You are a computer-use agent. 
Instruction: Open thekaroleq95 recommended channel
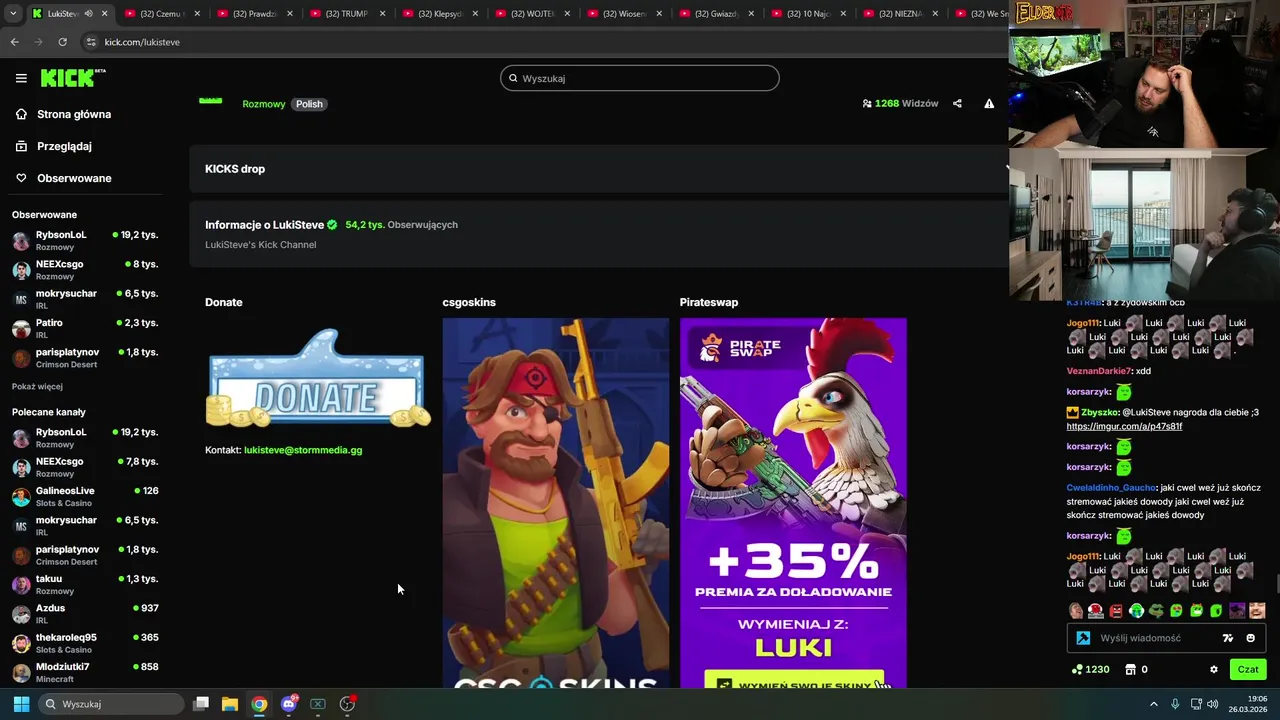point(85,643)
